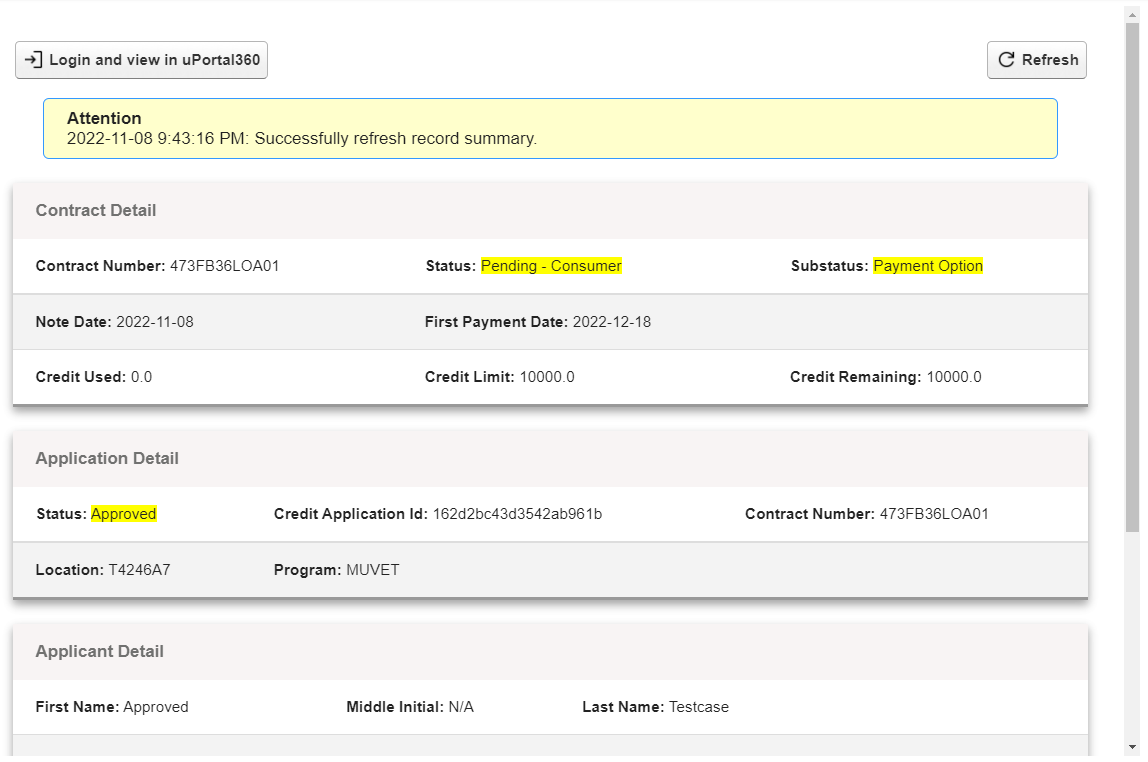Click the First Name value Approved

[x=156, y=707]
